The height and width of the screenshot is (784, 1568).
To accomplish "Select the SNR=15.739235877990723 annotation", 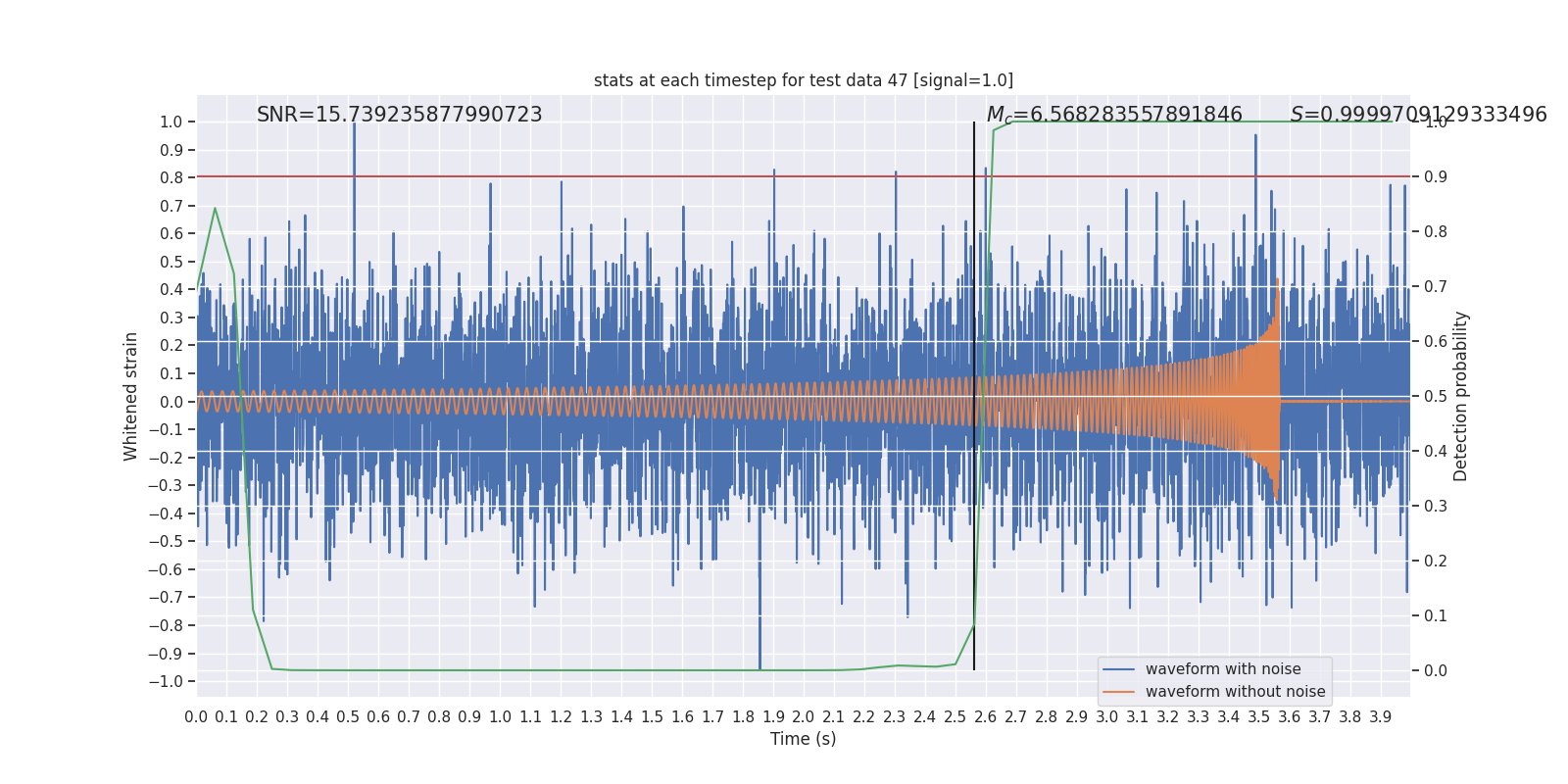I will 400,115.
